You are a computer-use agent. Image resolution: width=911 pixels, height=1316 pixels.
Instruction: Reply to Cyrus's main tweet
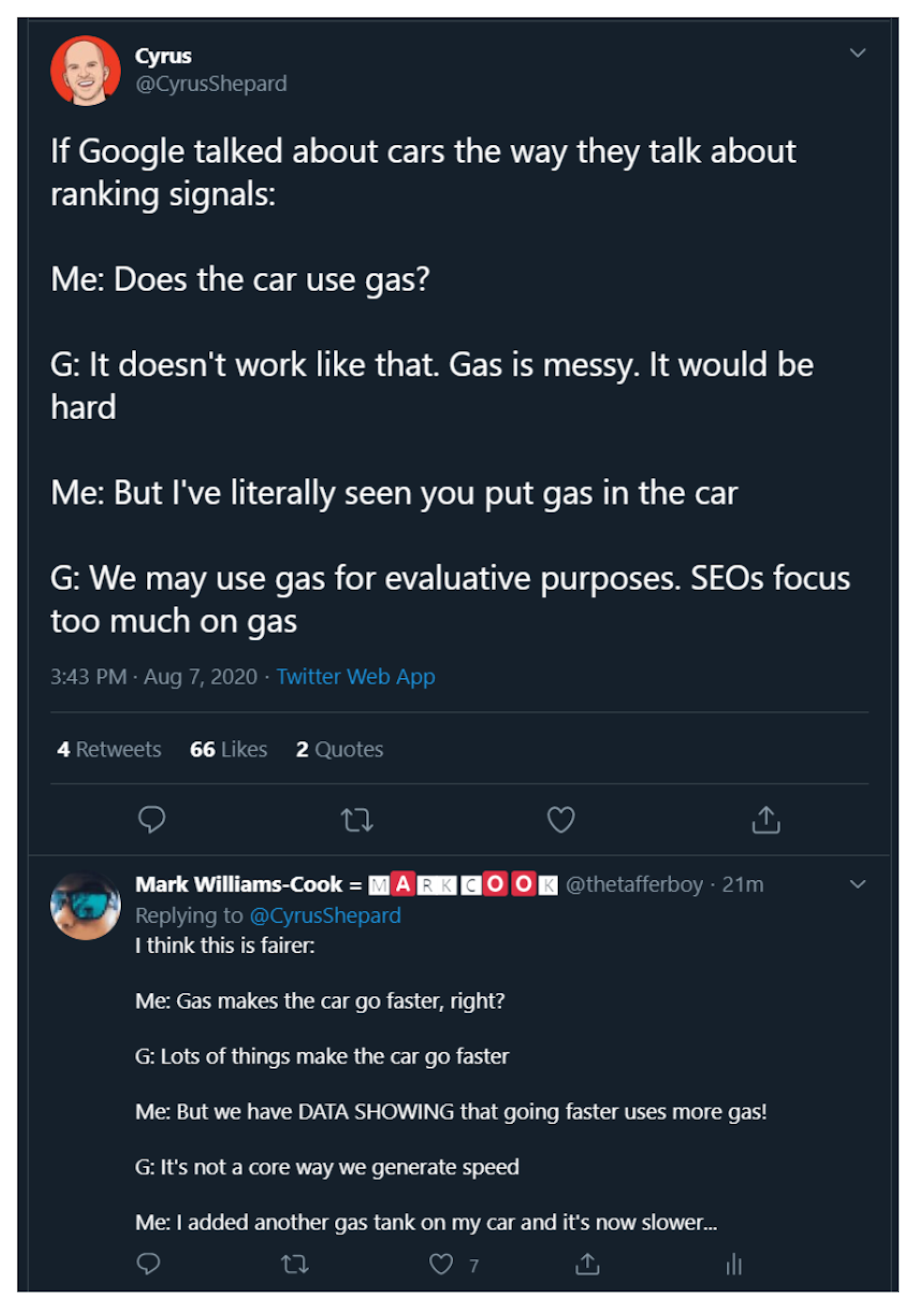151,819
